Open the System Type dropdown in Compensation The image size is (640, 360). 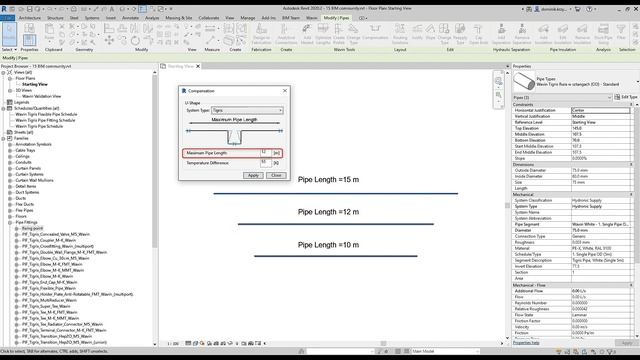pyautogui.click(x=247, y=111)
